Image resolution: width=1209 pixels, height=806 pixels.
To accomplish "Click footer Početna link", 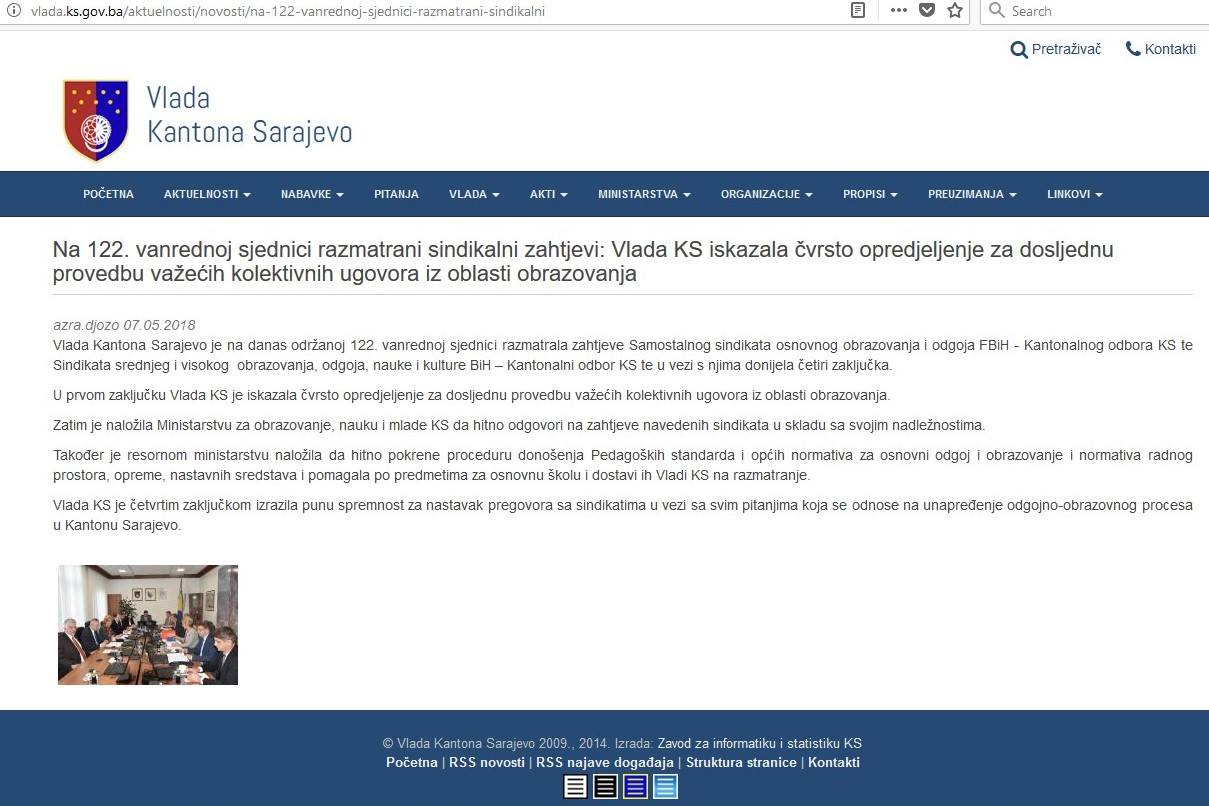I will 412,763.
